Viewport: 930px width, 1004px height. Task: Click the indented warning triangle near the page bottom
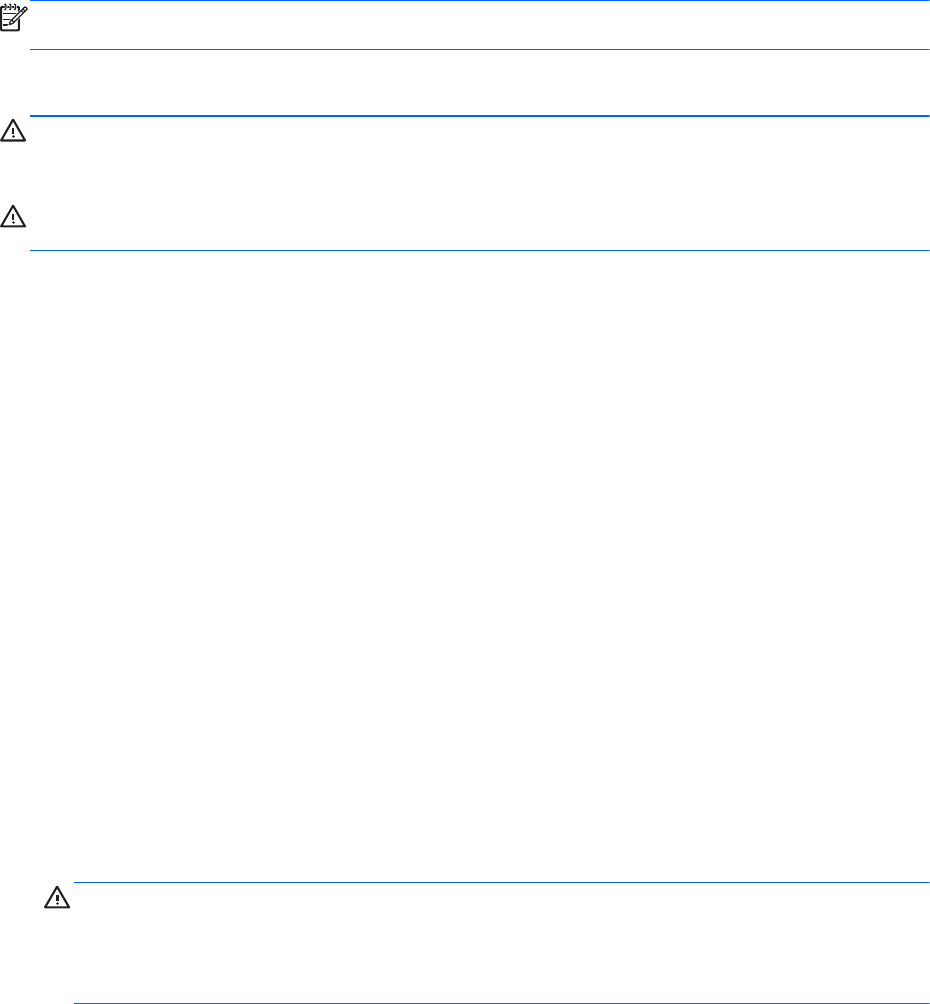click(x=57, y=899)
